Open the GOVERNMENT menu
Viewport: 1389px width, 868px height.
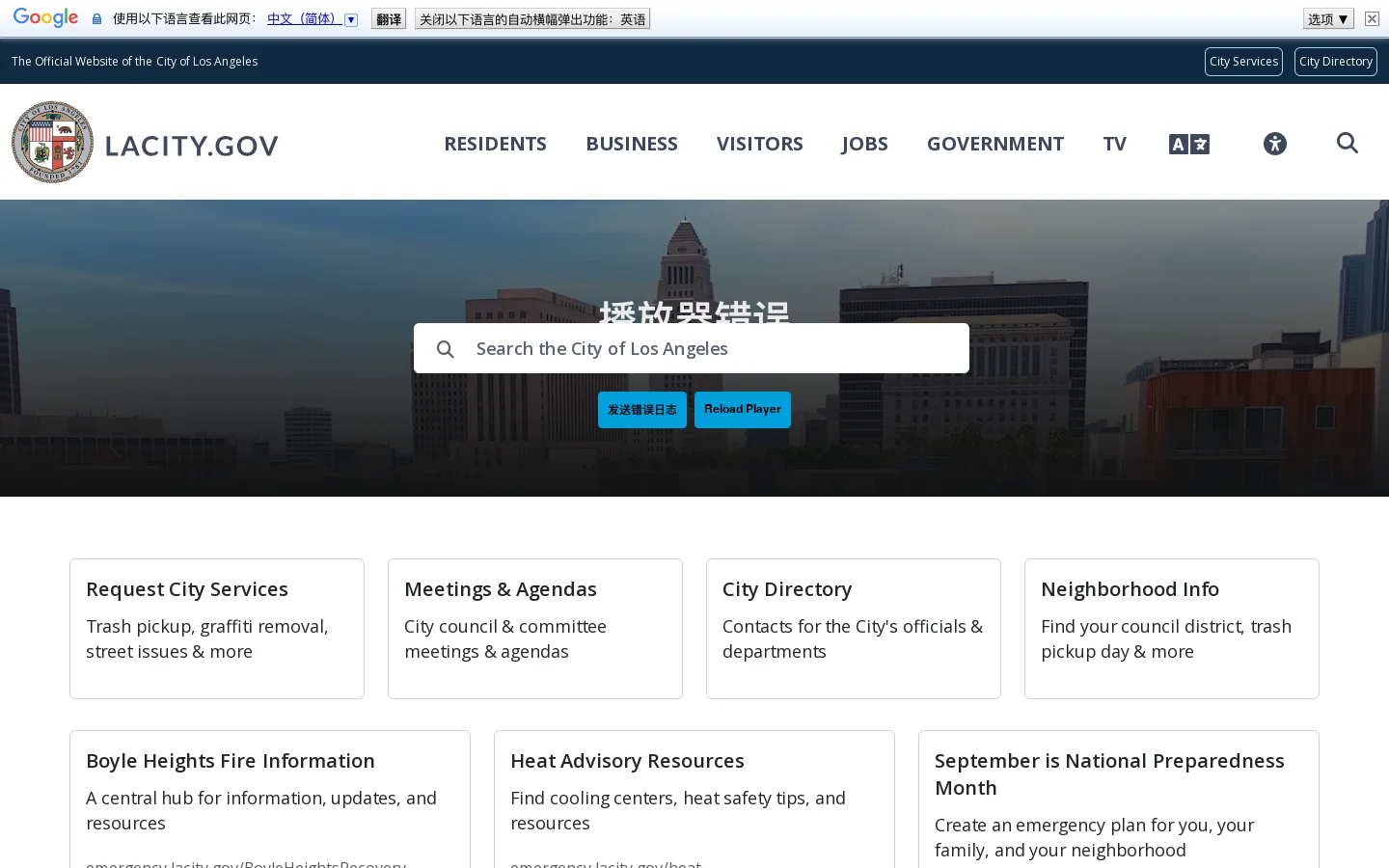995,144
